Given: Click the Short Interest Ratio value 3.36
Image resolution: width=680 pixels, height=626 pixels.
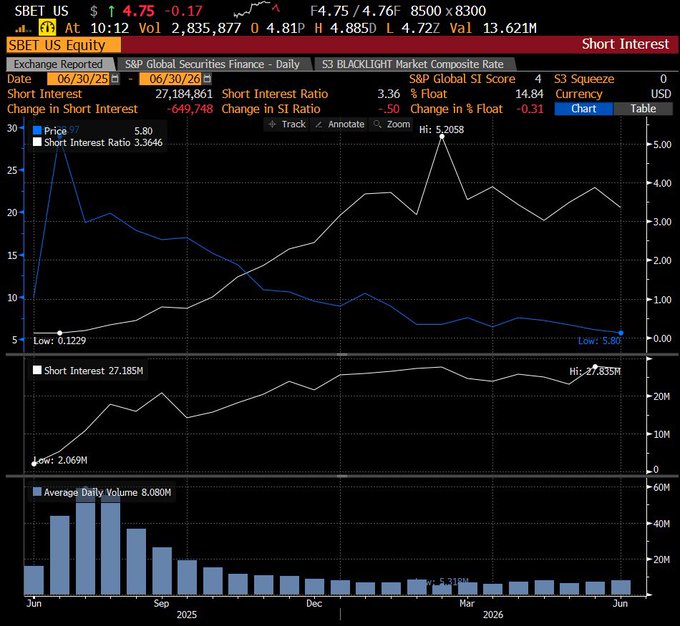Looking at the screenshot, I should 389,94.
